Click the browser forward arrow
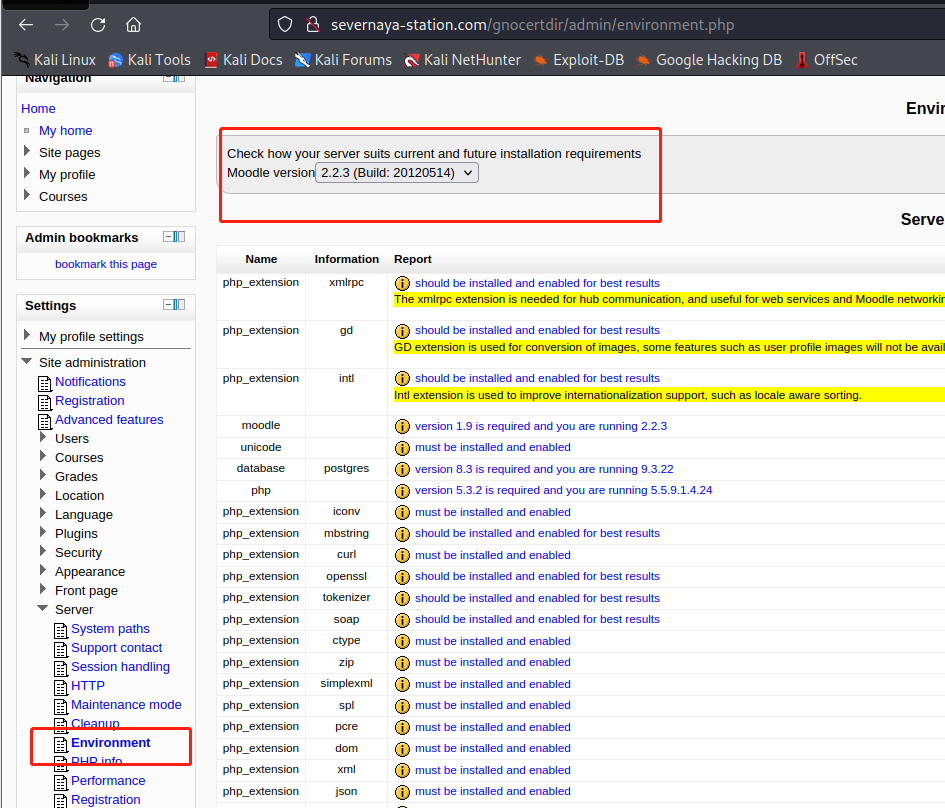 61,25
